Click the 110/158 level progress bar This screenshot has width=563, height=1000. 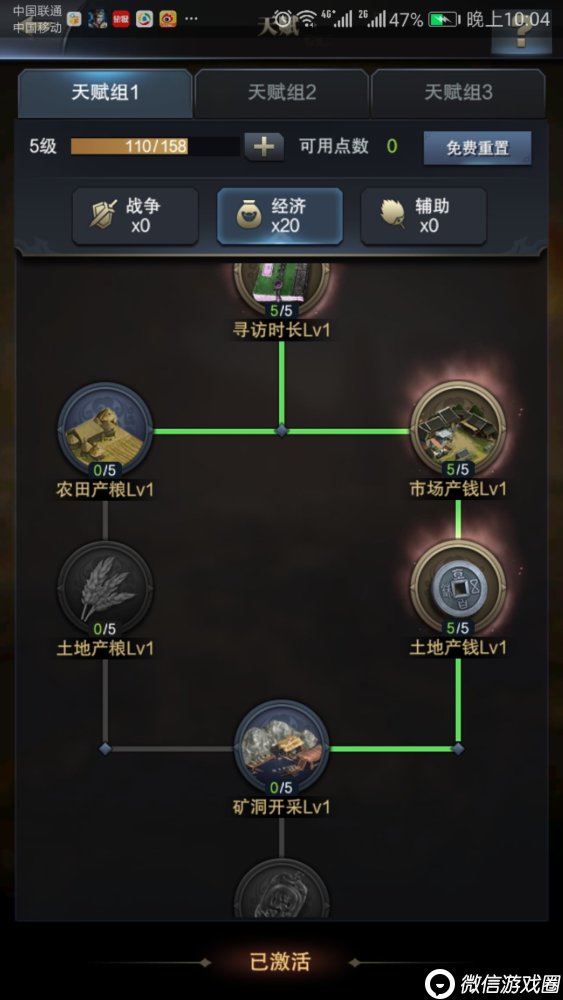point(155,146)
